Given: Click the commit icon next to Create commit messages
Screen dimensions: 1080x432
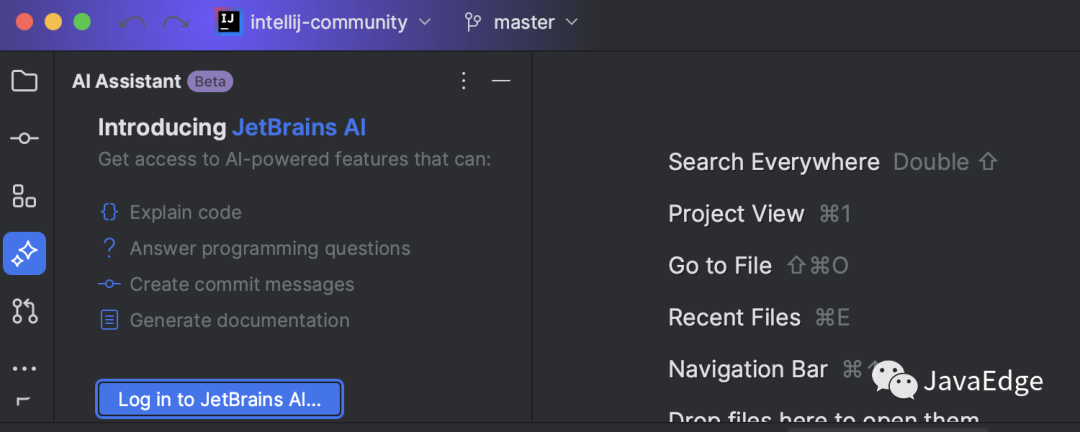Looking at the screenshot, I should (110, 284).
